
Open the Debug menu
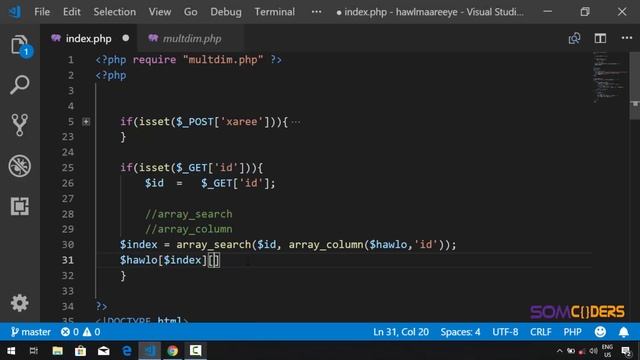(226, 12)
